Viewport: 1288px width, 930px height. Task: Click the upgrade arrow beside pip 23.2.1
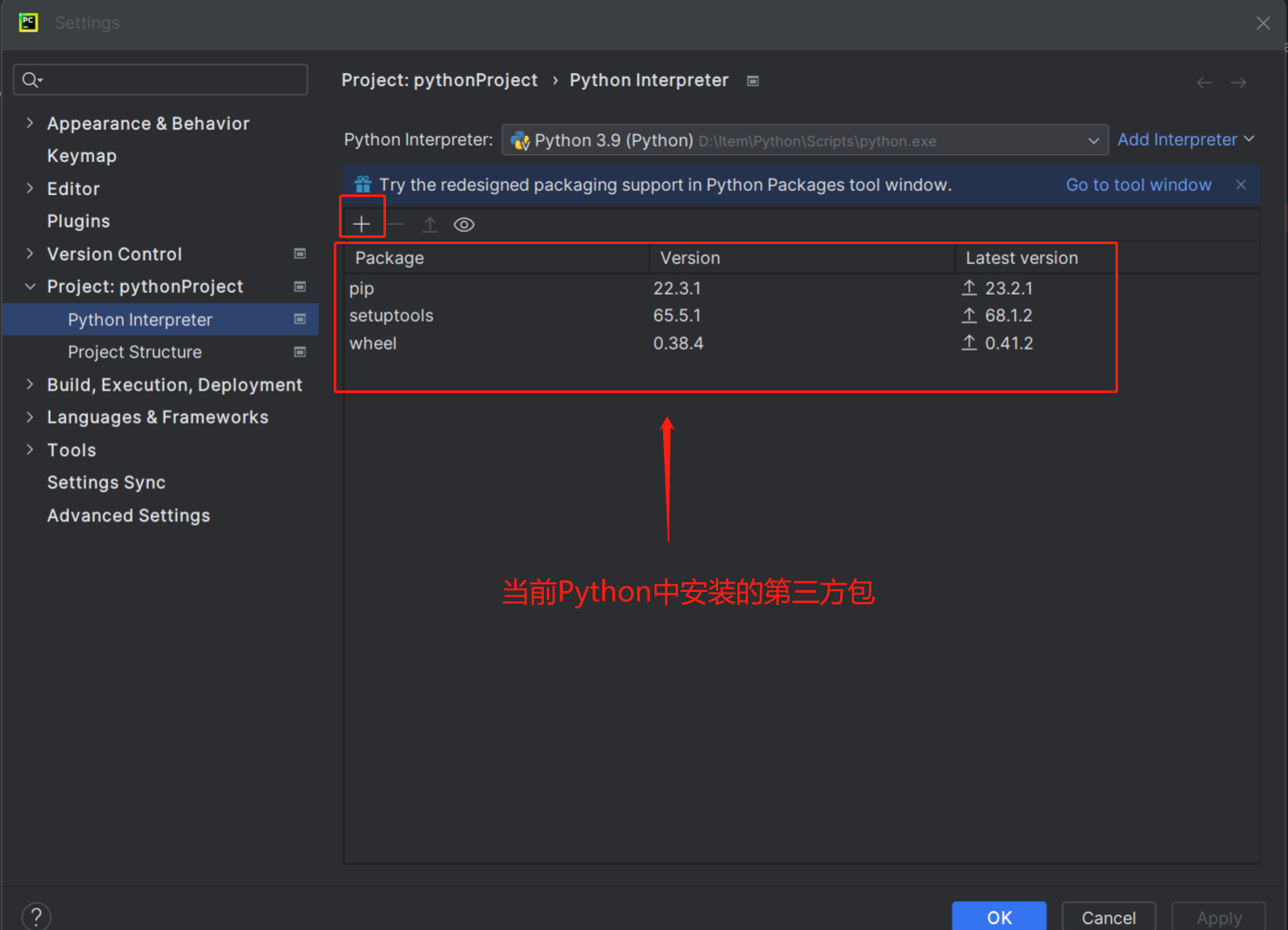pyautogui.click(x=969, y=288)
